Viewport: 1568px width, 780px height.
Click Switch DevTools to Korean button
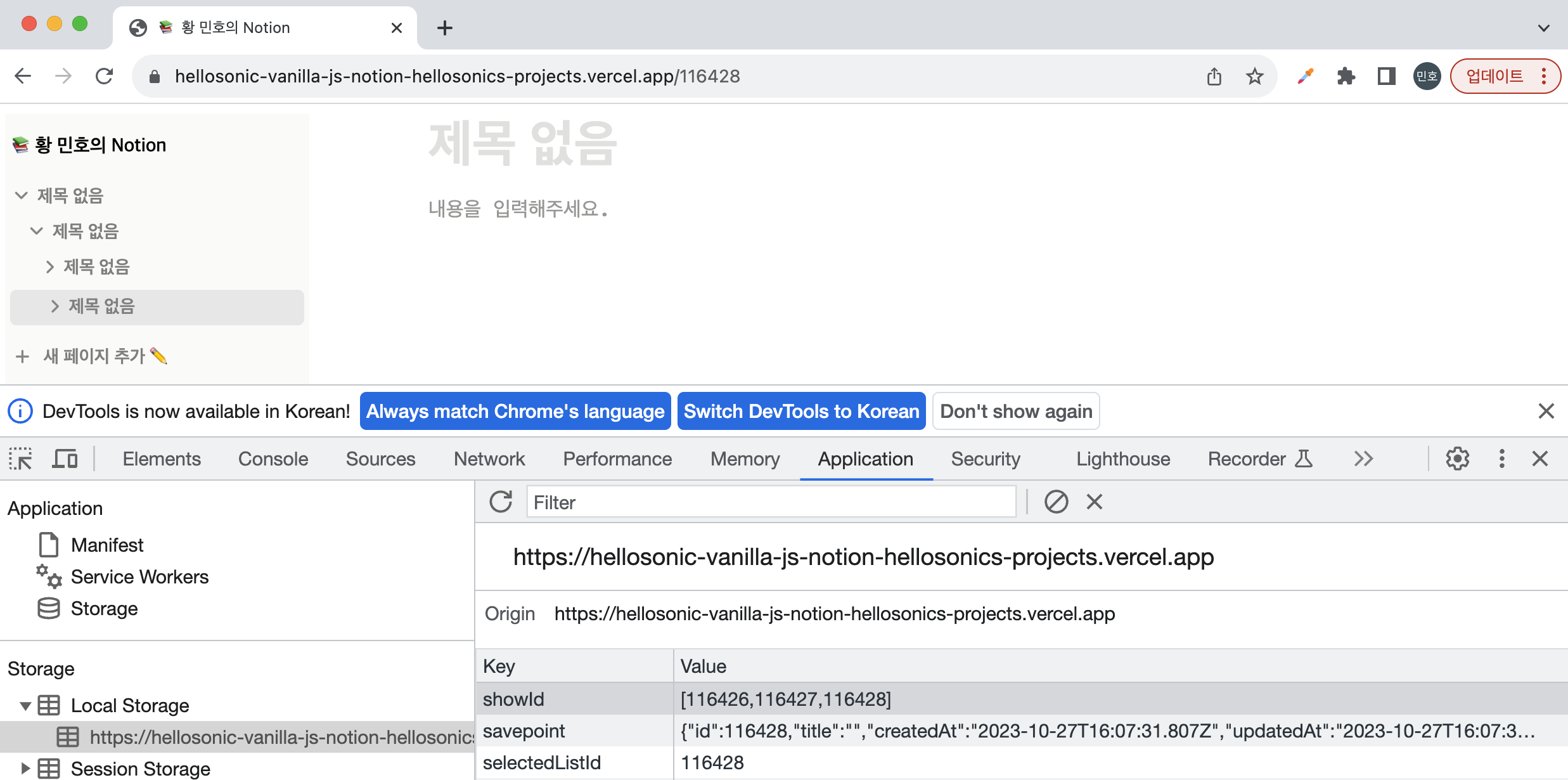coord(801,412)
